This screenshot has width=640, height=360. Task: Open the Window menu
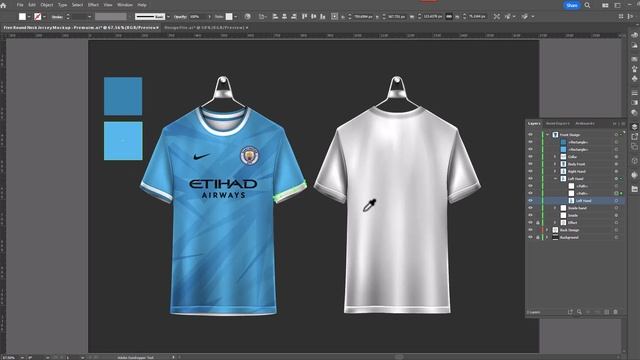(125, 5)
